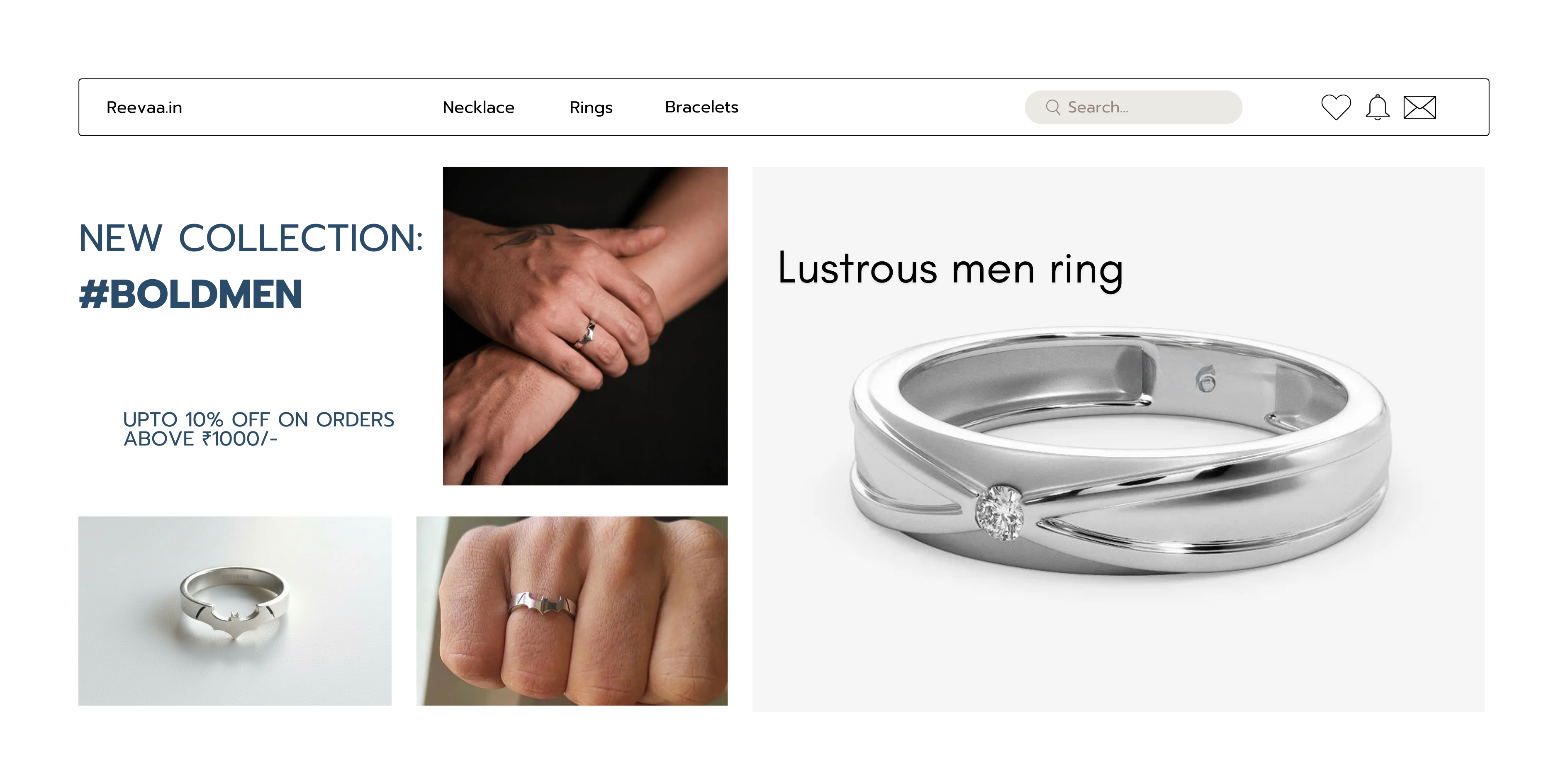This screenshot has width=1568, height=784.
Task: Open the Necklace menu item
Action: (478, 107)
